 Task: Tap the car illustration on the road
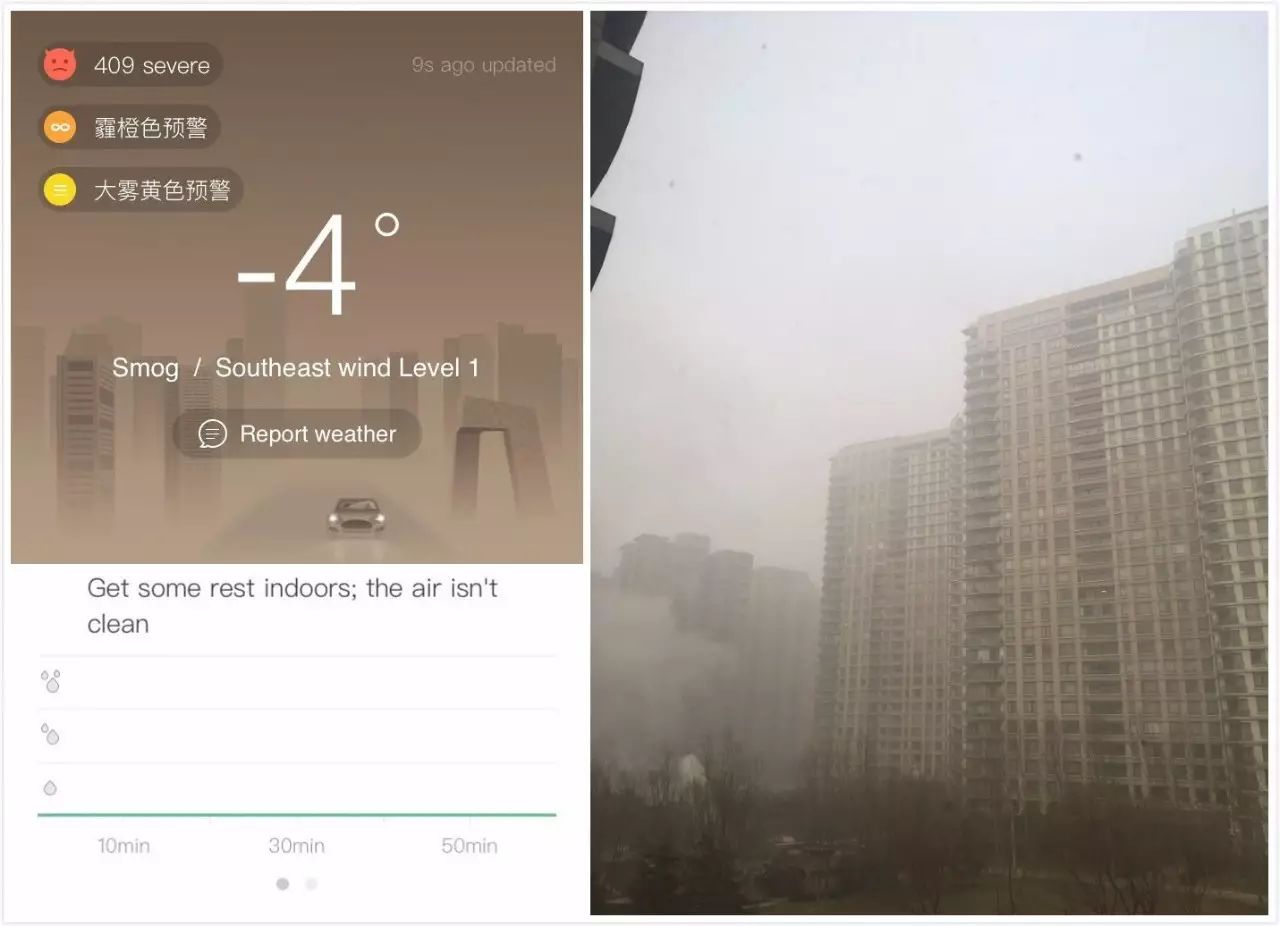pyautogui.click(x=356, y=516)
